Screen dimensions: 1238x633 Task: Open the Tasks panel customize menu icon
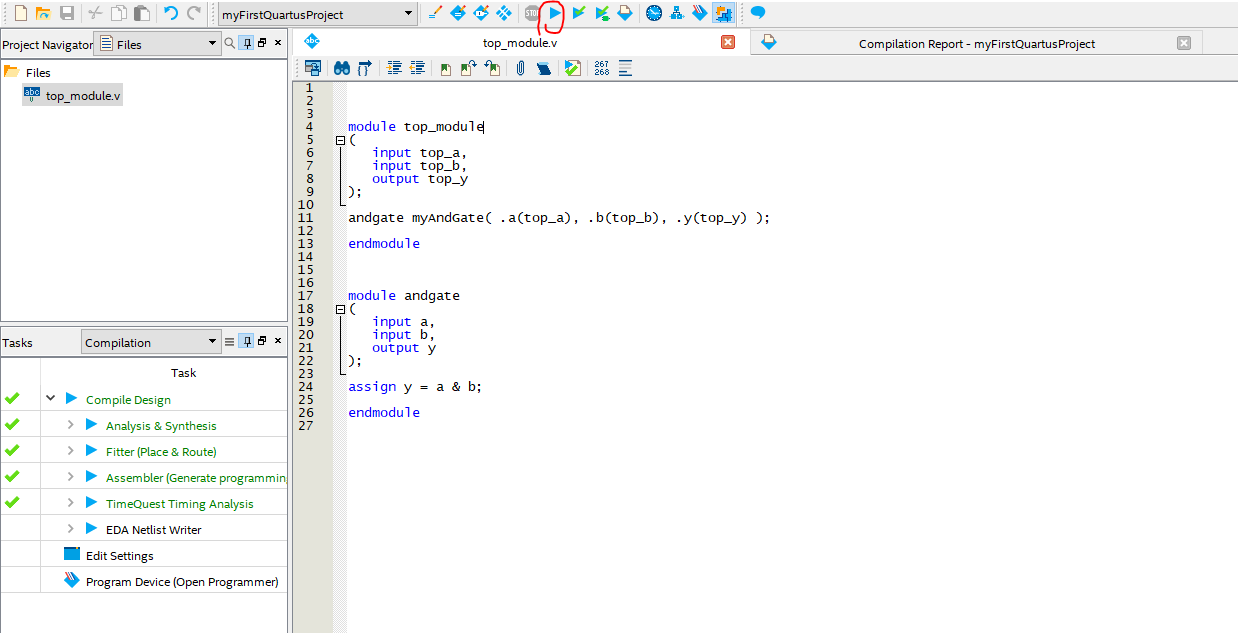tap(230, 342)
